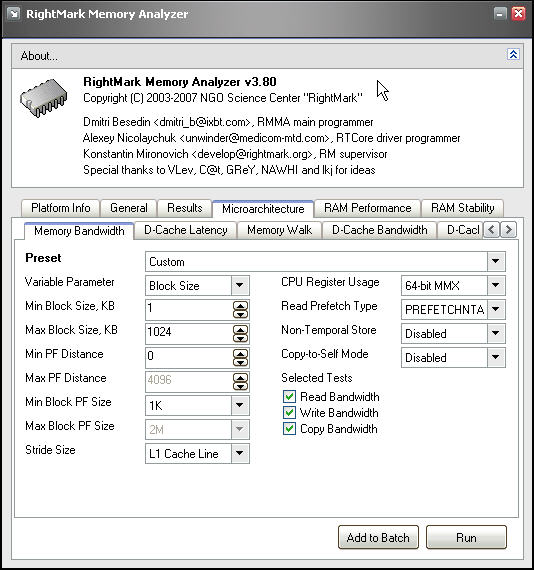The height and width of the screenshot is (570, 534).
Task: Click the develop@rightmark.org email text
Action: click(252, 154)
